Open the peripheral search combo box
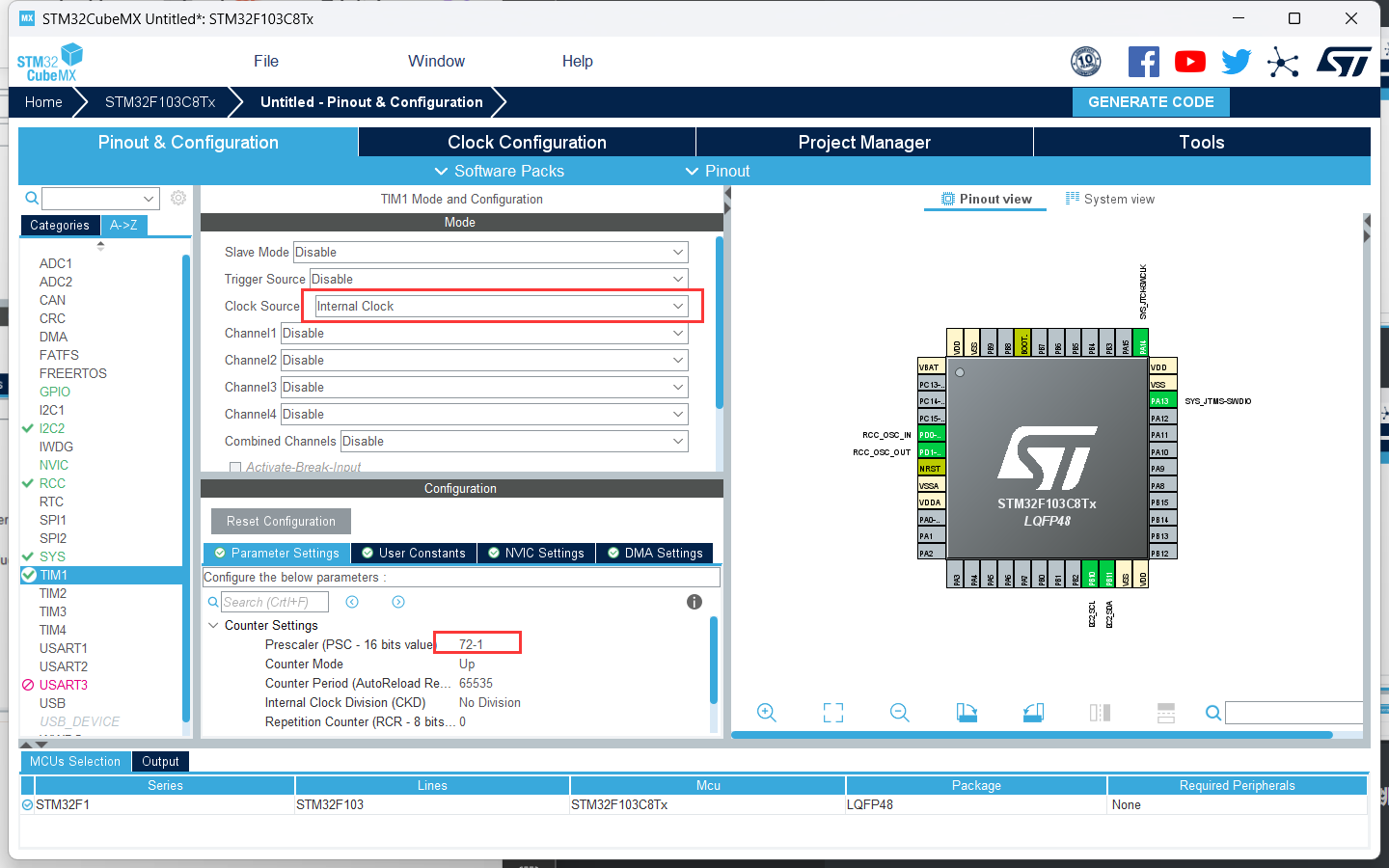 (100, 198)
